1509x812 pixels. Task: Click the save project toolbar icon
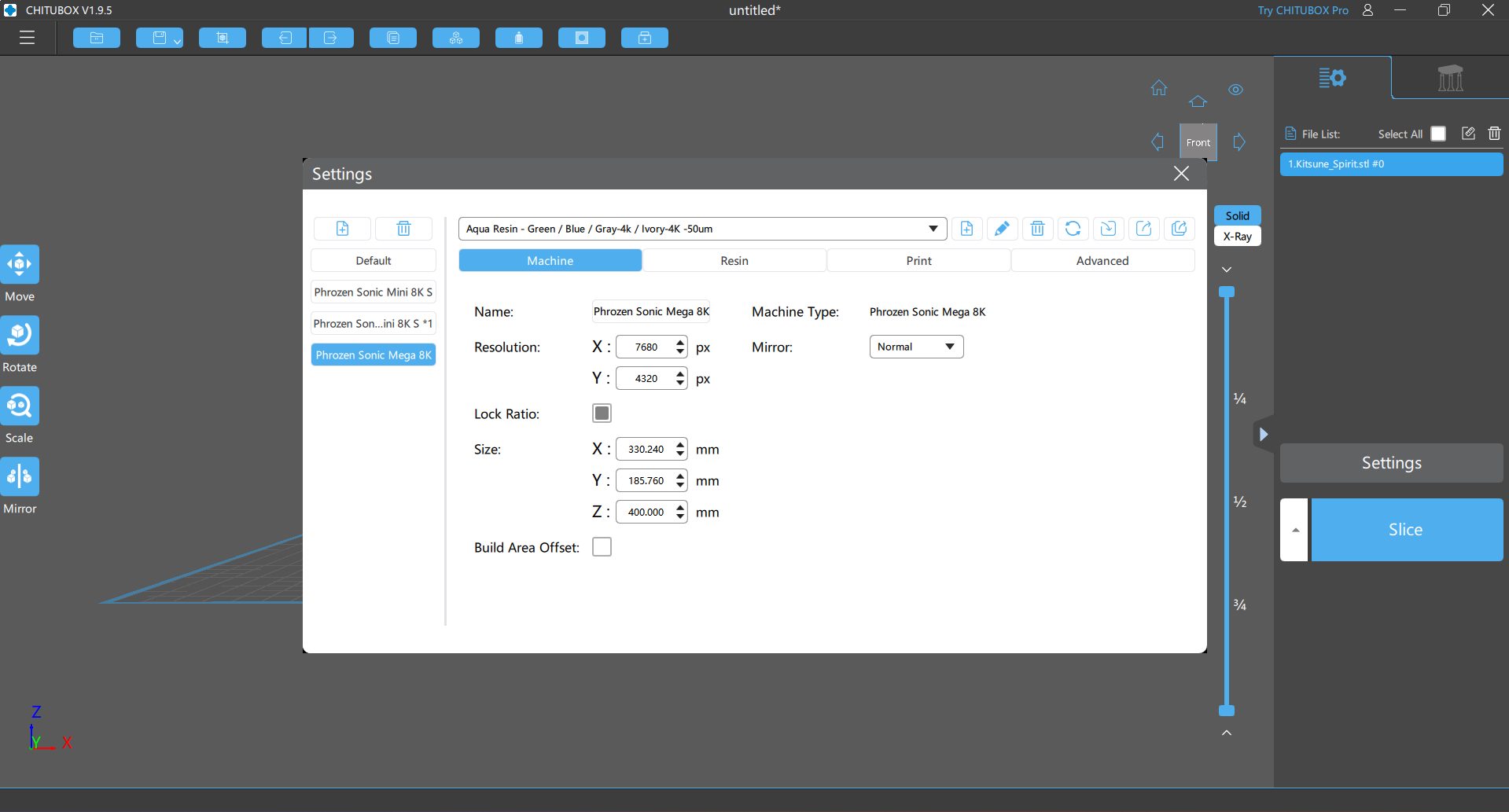point(160,38)
